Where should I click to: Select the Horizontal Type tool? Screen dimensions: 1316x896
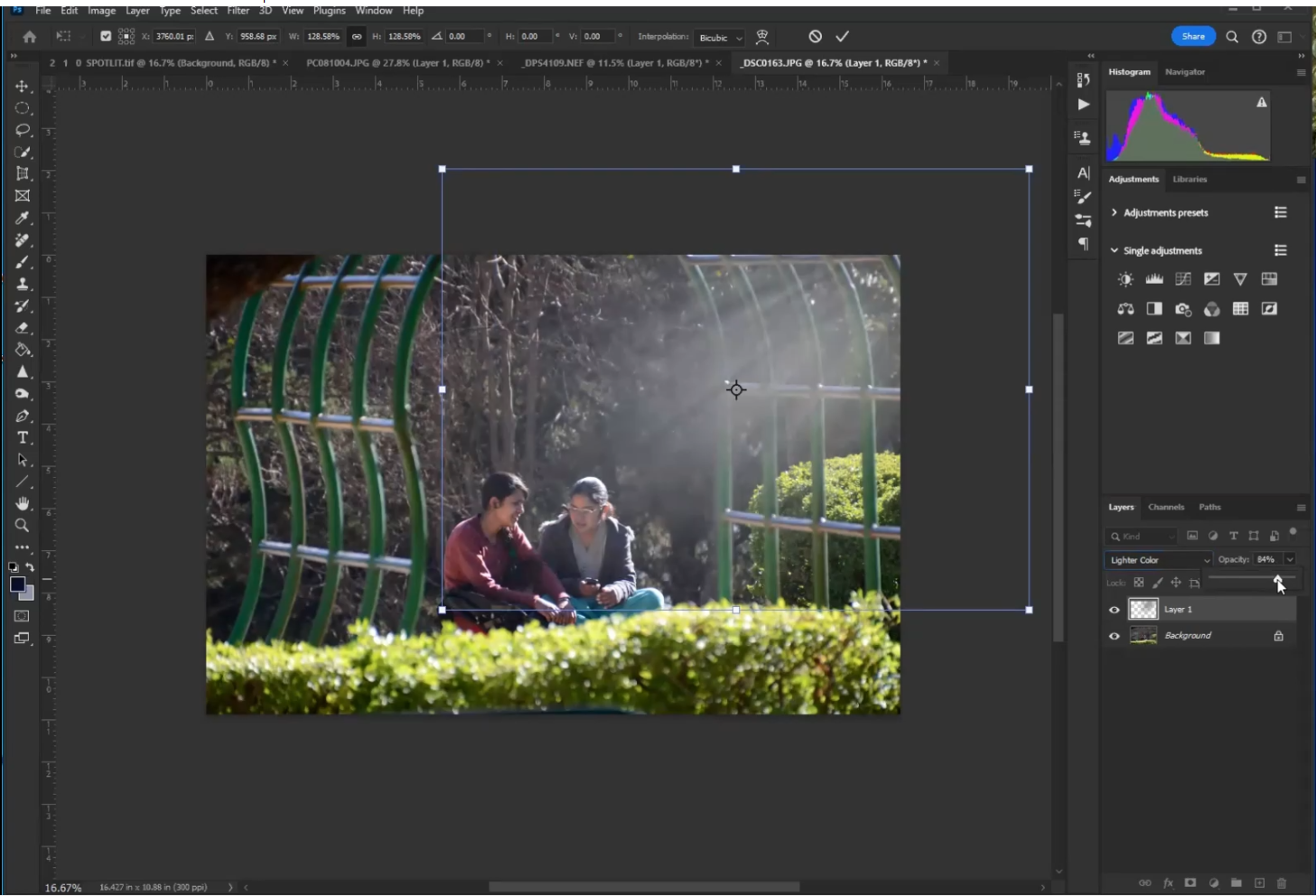[x=23, y=438]
